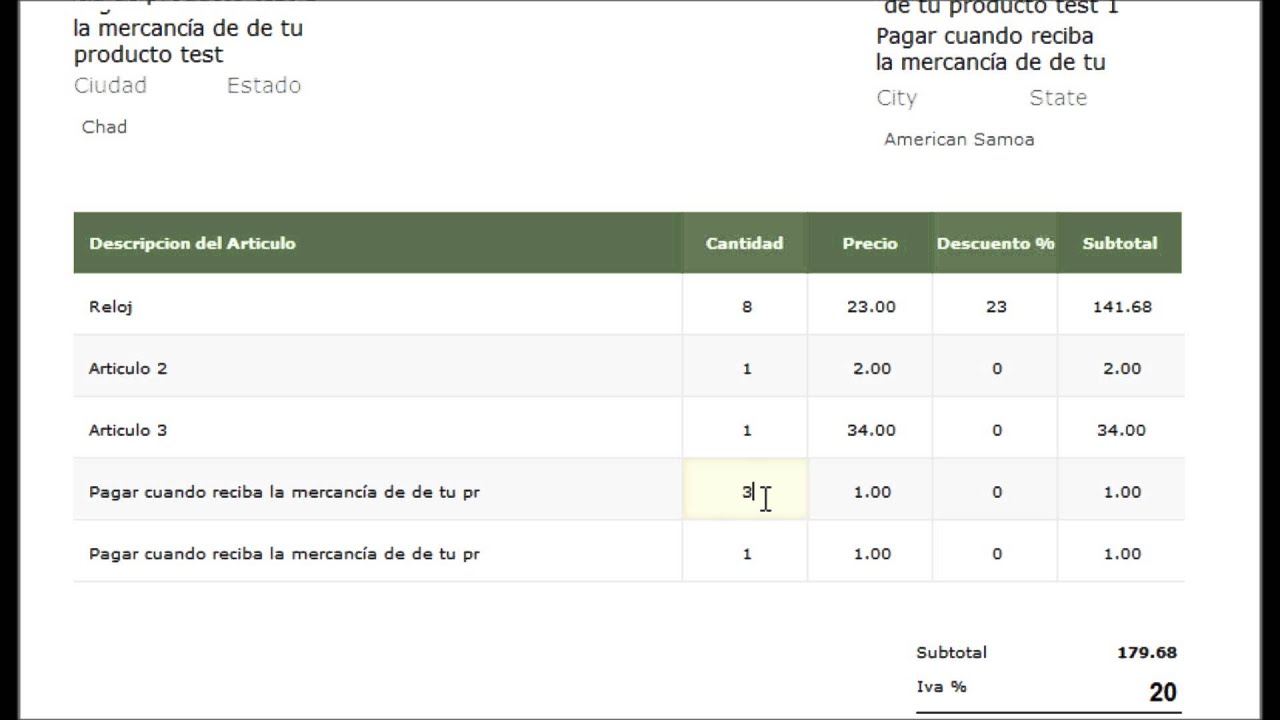1280x720 pixels.
Task: Select the 23 discount field for Reloj
Action: 995,307
